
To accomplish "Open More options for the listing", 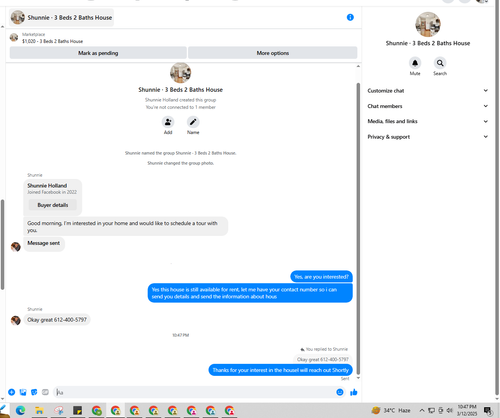I will pos(273,53).
